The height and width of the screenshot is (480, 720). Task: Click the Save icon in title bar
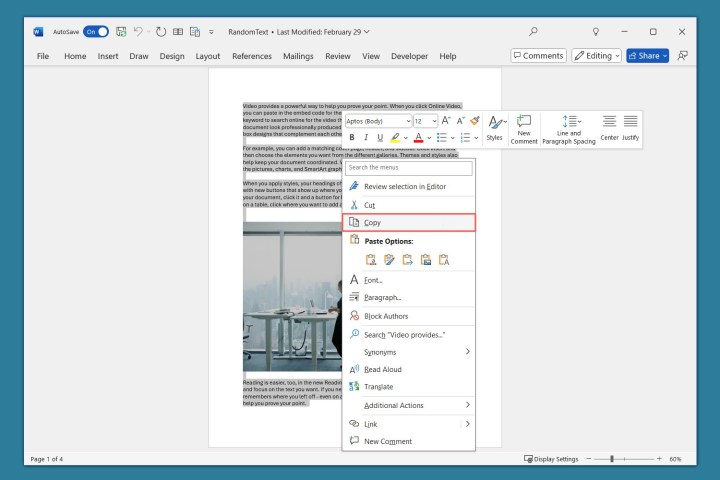point(121,32)
